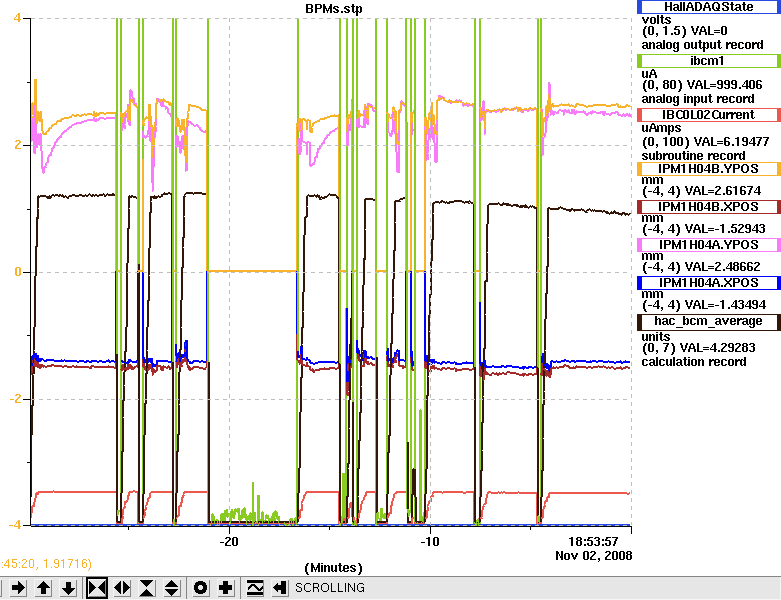The width and height of the screenshot is (781, 600).
Task: Select the hac_bcm_average legend entry
Action: coord(708,321)
